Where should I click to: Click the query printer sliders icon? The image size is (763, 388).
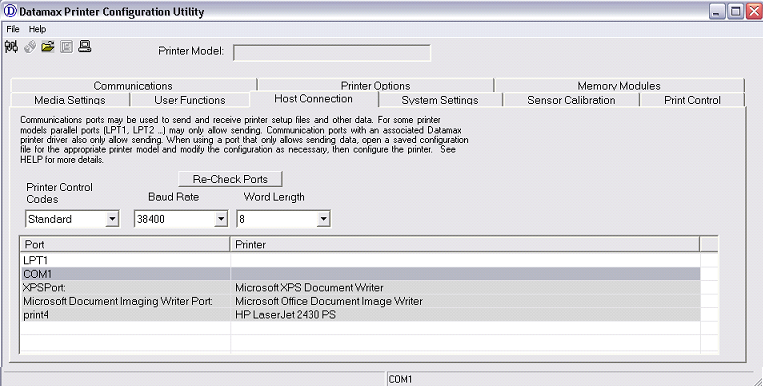click(x=11, y=47)
